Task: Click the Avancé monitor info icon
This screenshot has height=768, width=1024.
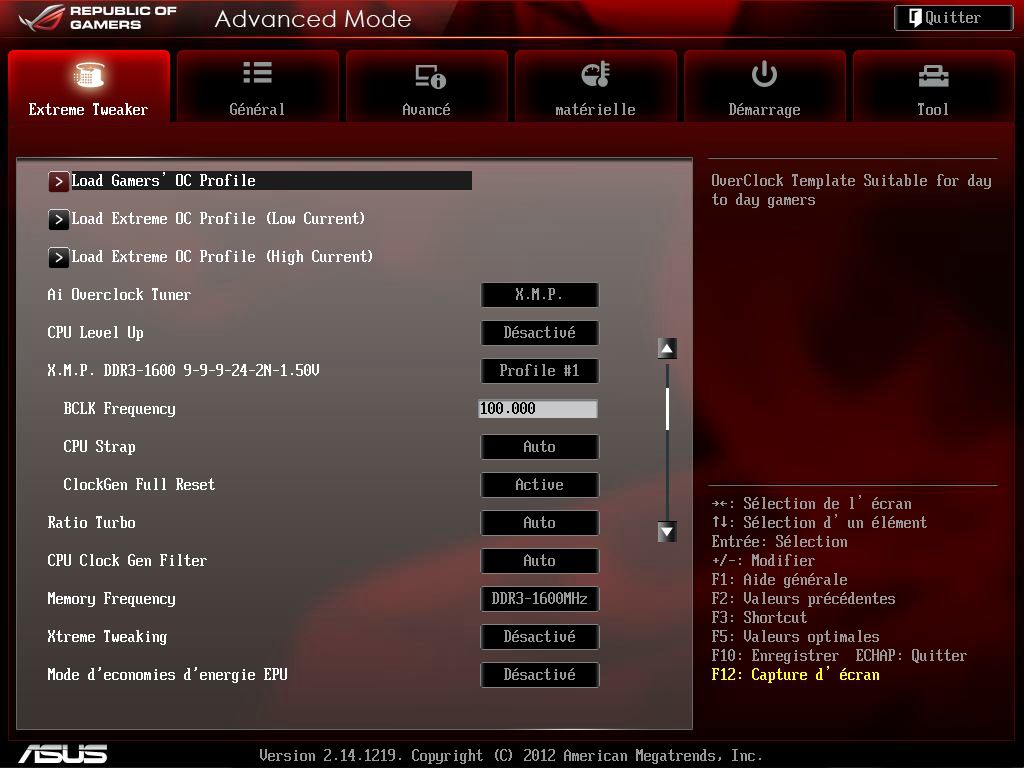Action: pos(430,76)
